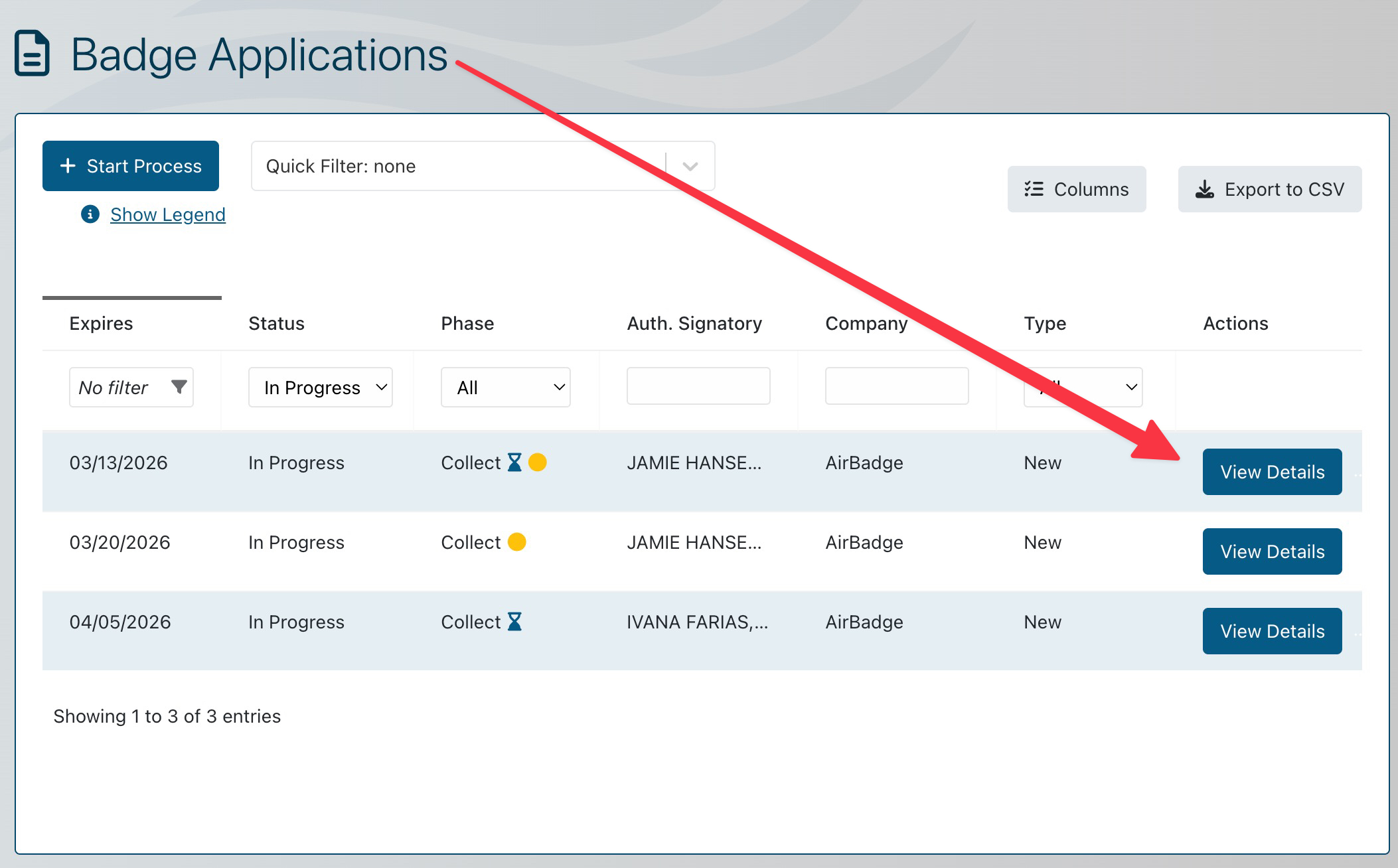Open the Type column filter dropdown
1398x868 pixels.
[x=1082, y=388]
